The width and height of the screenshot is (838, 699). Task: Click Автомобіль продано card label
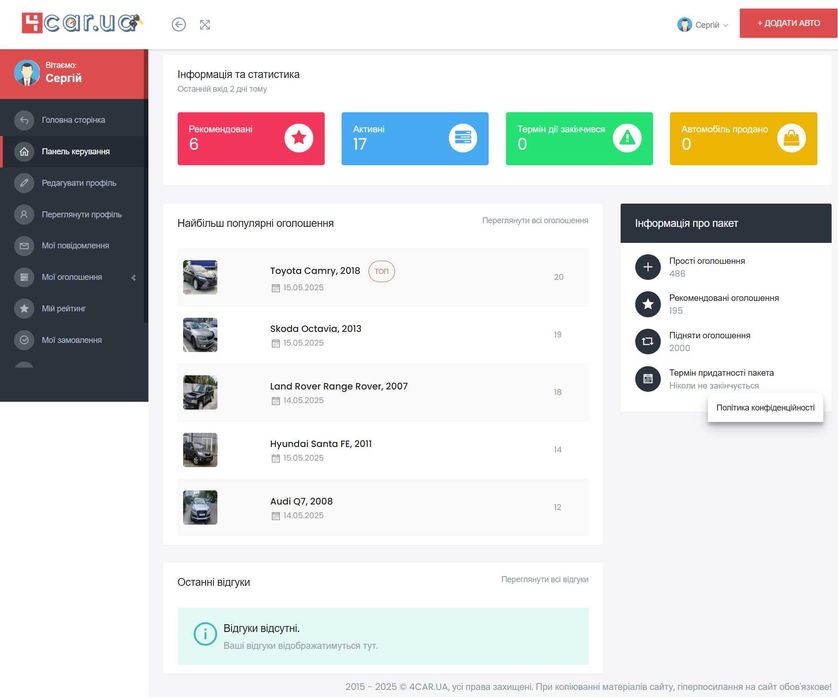(x=724, y=129)
